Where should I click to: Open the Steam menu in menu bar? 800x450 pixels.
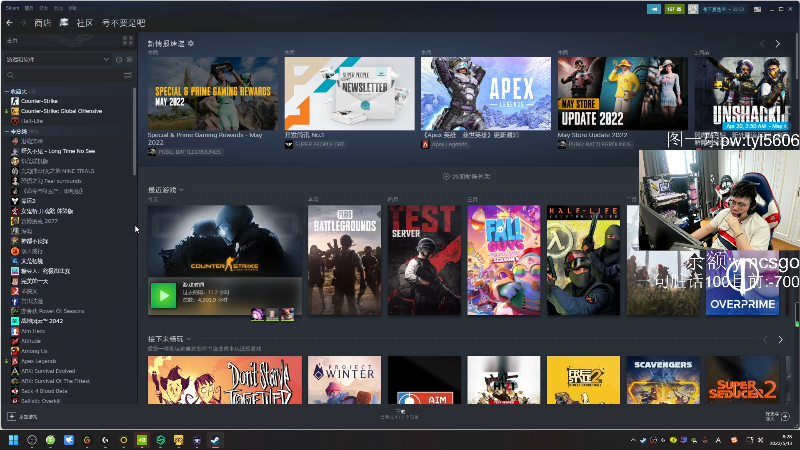point(12,8)
